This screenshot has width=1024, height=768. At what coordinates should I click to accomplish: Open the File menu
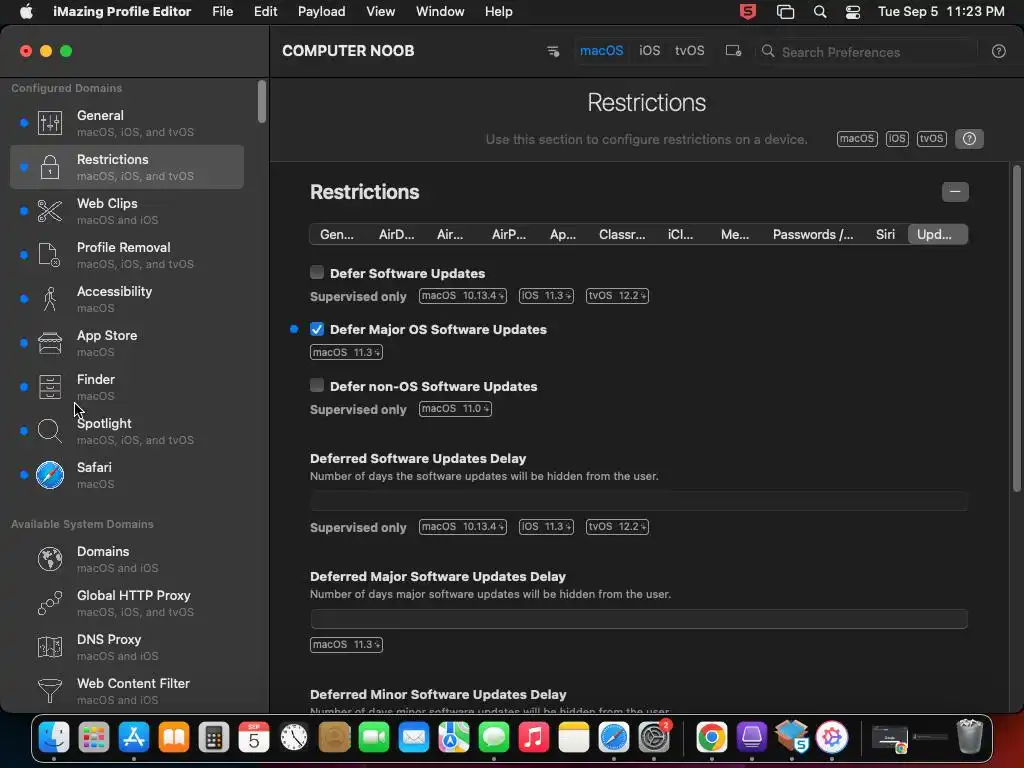tap(223, 12)
